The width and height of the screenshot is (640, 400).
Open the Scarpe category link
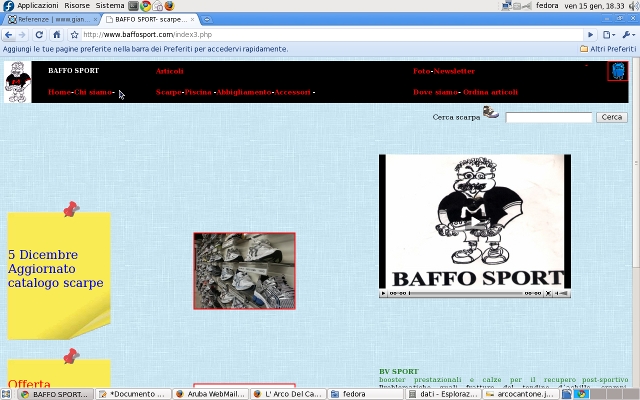tap(168, 92)
